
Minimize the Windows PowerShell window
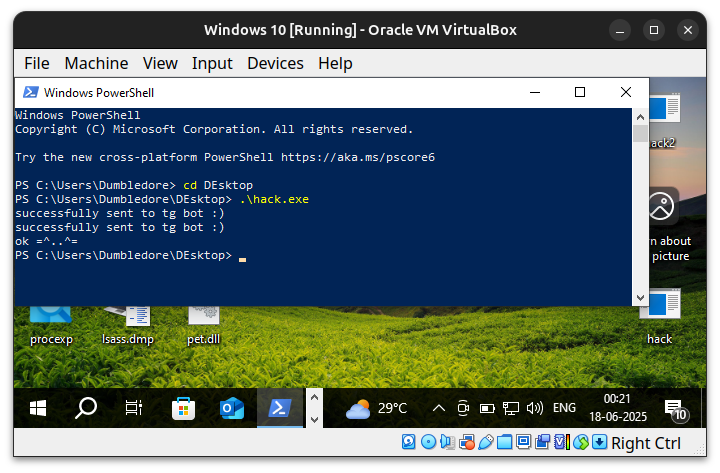[535, 92]
